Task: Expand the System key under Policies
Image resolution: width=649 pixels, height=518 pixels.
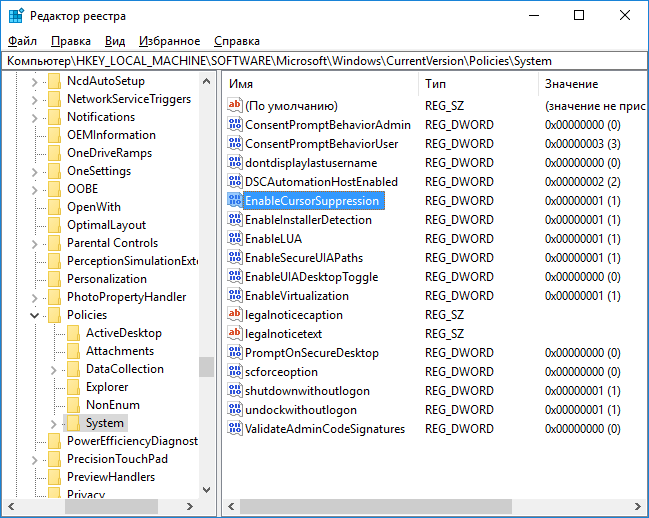Action: click(x=53, y=424)
